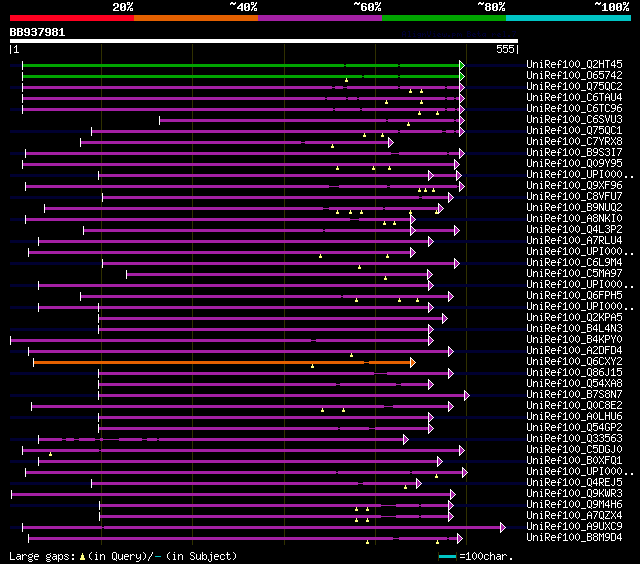640x564 pixels.
Task: Select the label UniRef100_A2DFD4
Action: pos(574,351)
